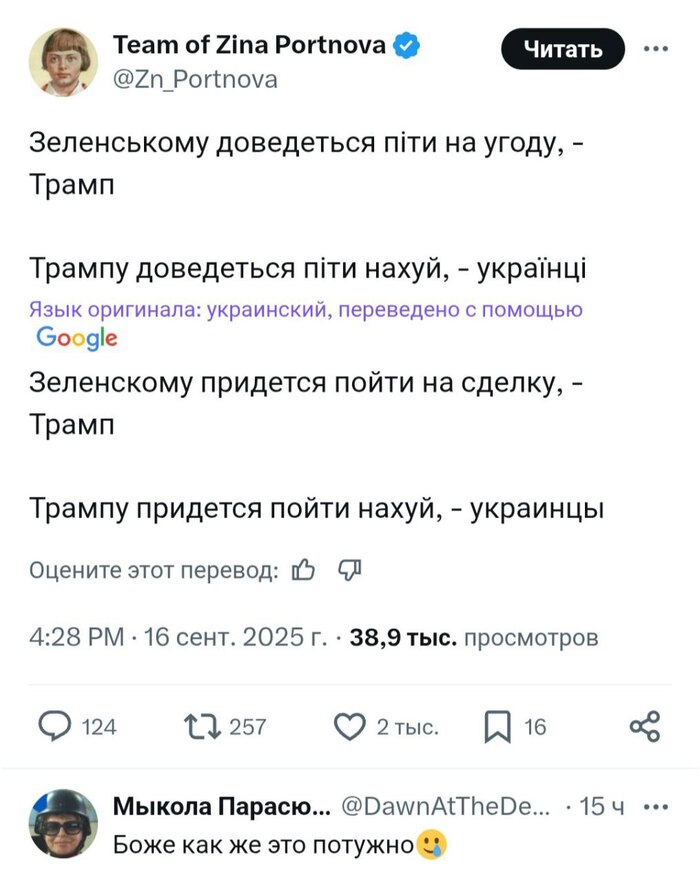Click the Google translation attribution logo
This screenshot has width=700, height=882.
(x=77, y=338)
